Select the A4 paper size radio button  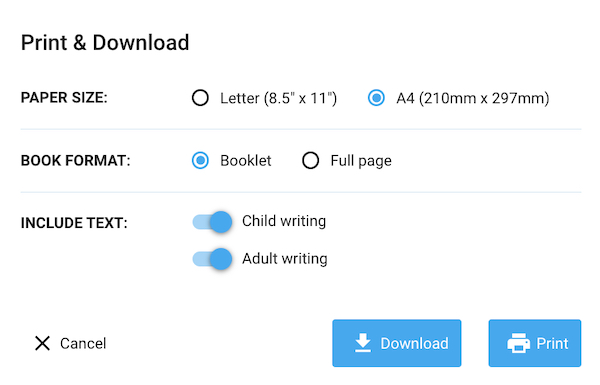[376, 98]
